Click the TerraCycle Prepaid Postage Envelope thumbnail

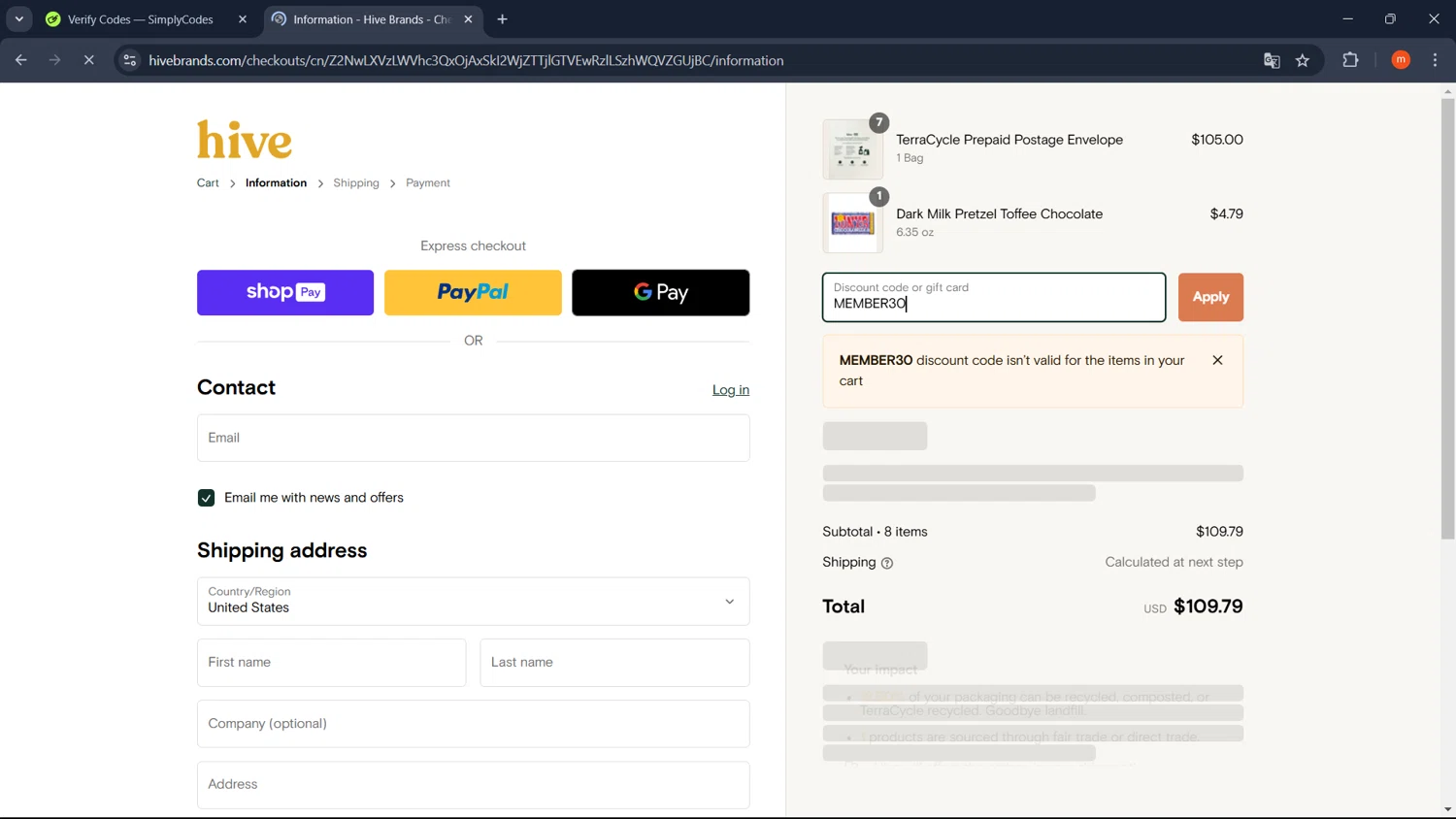[x=852, y=149]
